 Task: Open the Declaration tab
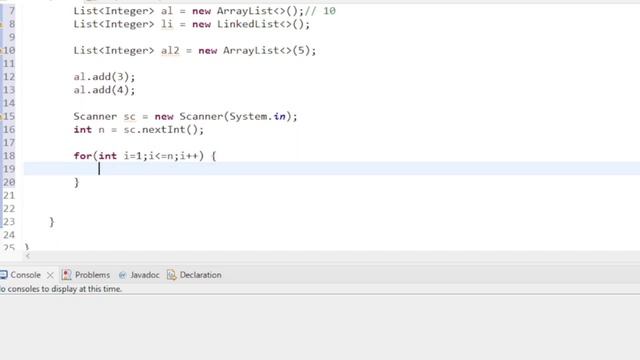coord(200,275)
